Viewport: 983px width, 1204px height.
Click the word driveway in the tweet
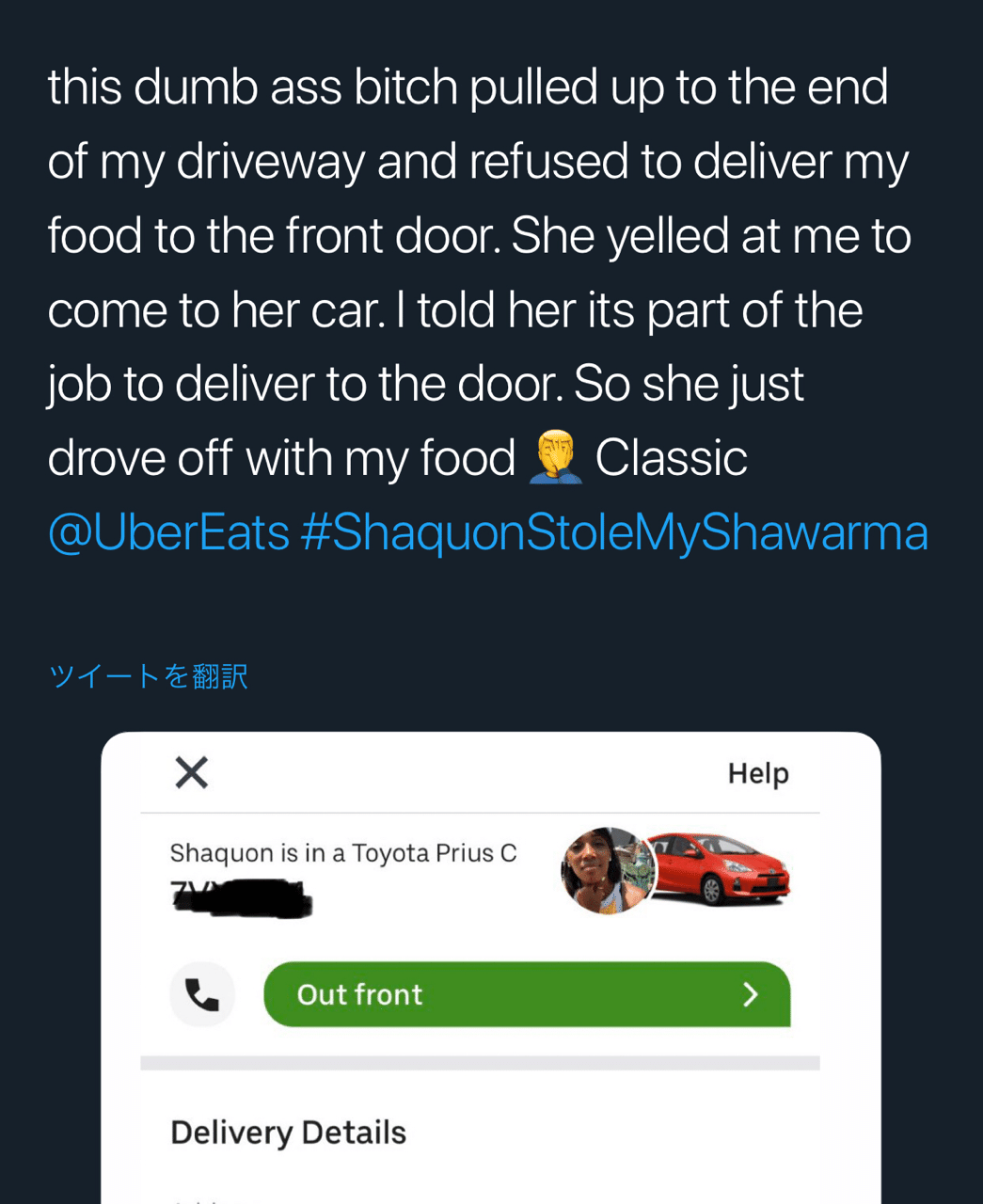coord(271,162)
